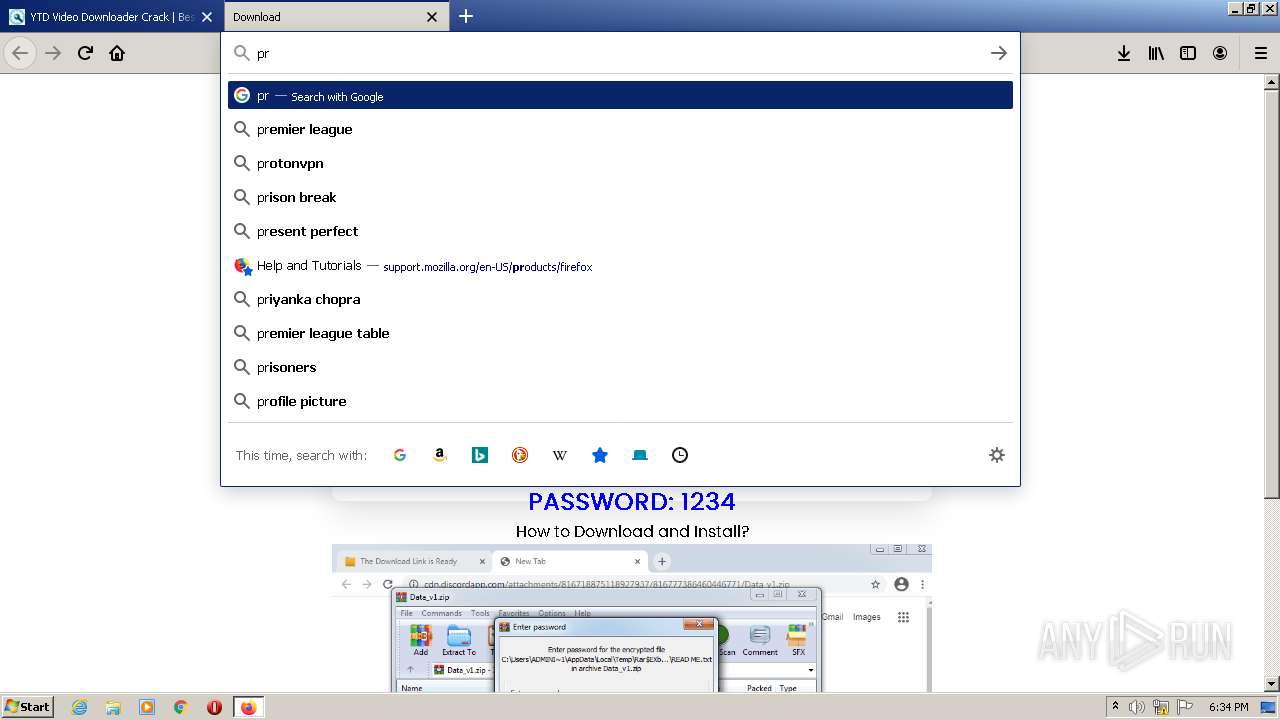Open the Downloads panel icon
This screenshot has width=1280, height=720.
[x=1124, y=53]
